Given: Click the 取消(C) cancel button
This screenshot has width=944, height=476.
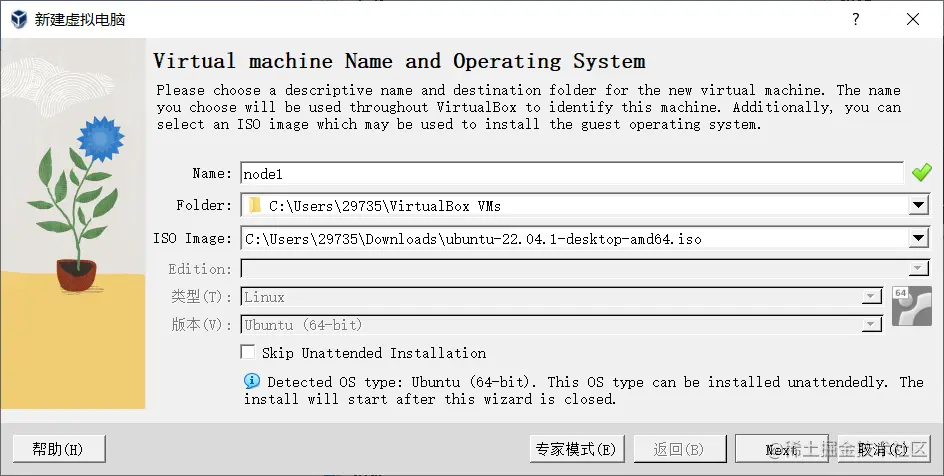Looking at the screenshot, I should coord(883,449).
